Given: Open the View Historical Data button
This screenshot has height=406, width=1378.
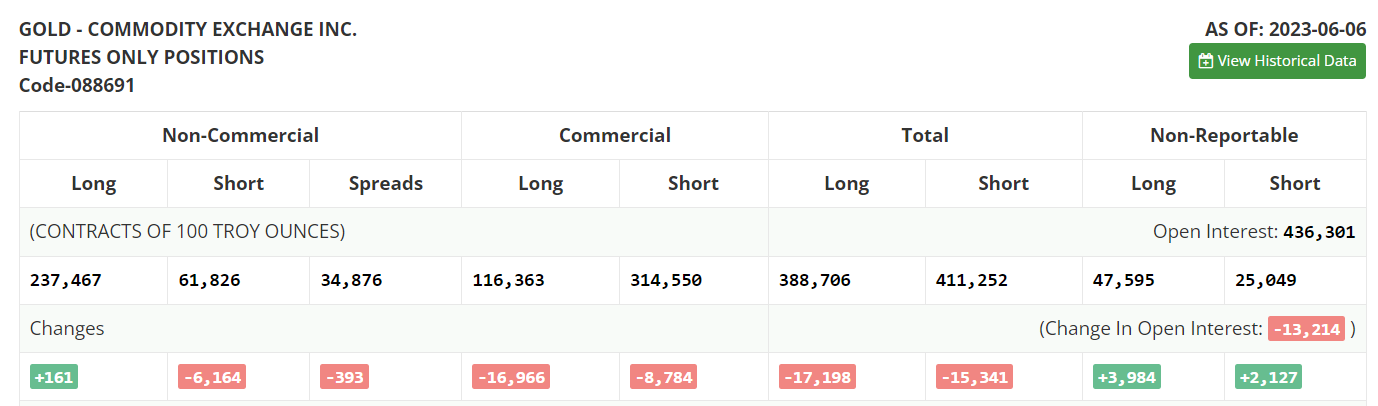Looking at the screenshot, I should 1277,61.
